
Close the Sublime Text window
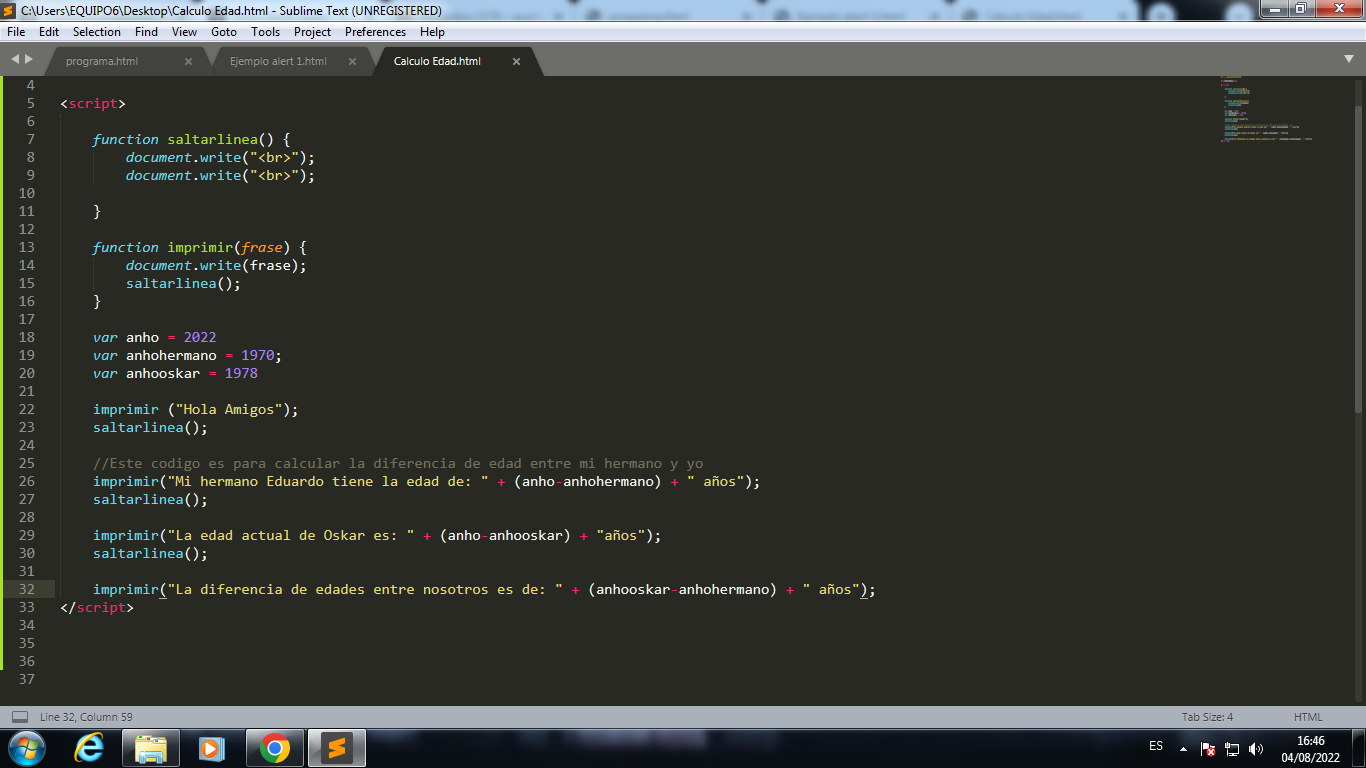[x=1338, y=9]
